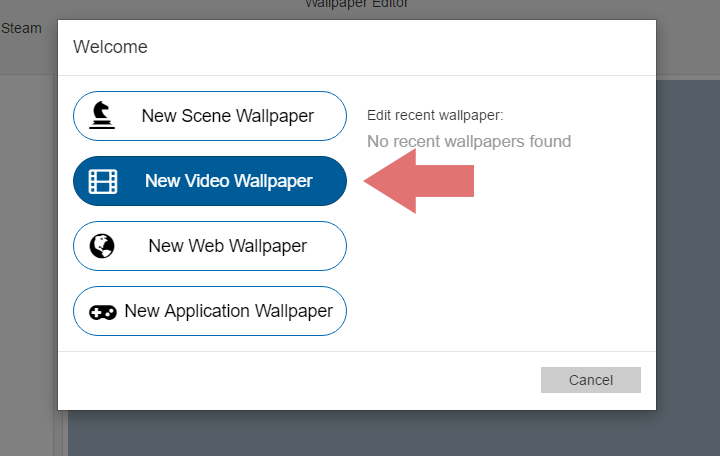Select the New Video Wallpaper label
The height and width of the screenshot is (456, 720).
228,181
